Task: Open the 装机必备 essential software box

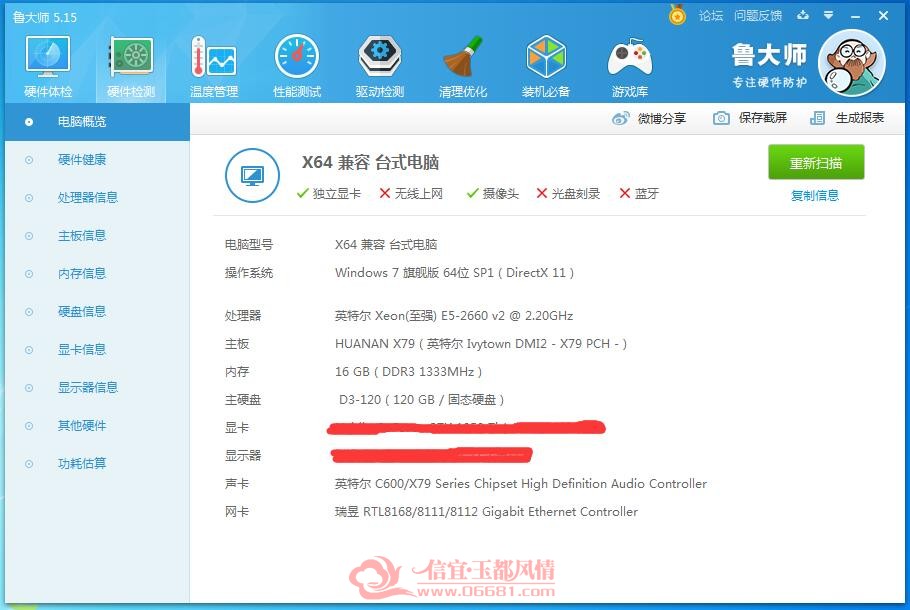Action: pyautogui.click(x=546, y=67)
